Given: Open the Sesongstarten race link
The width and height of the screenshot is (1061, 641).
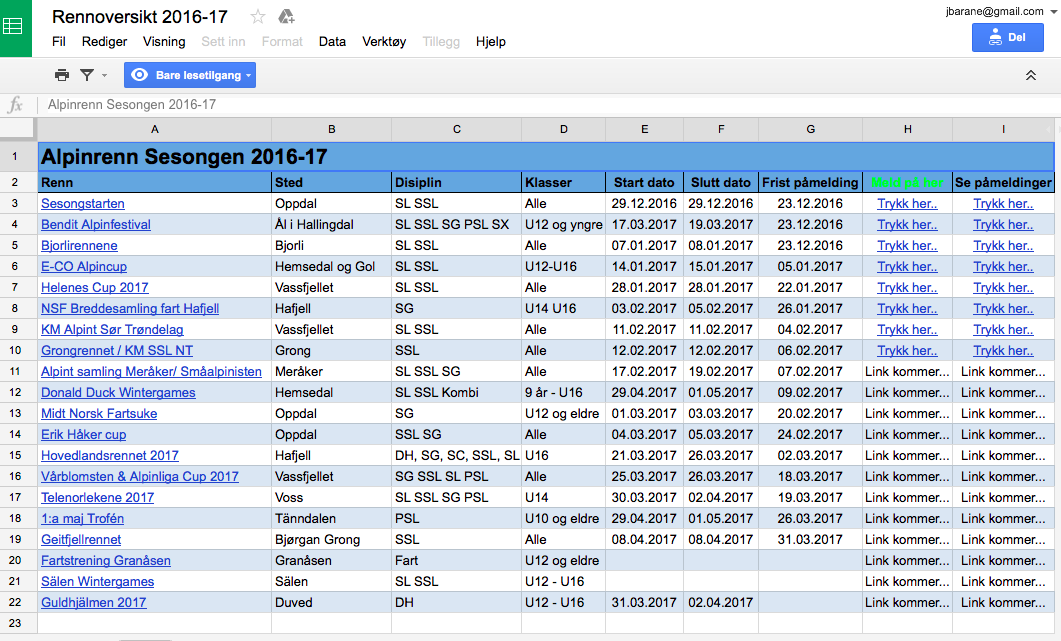Looking at the screenshot, I should point(83,203).
